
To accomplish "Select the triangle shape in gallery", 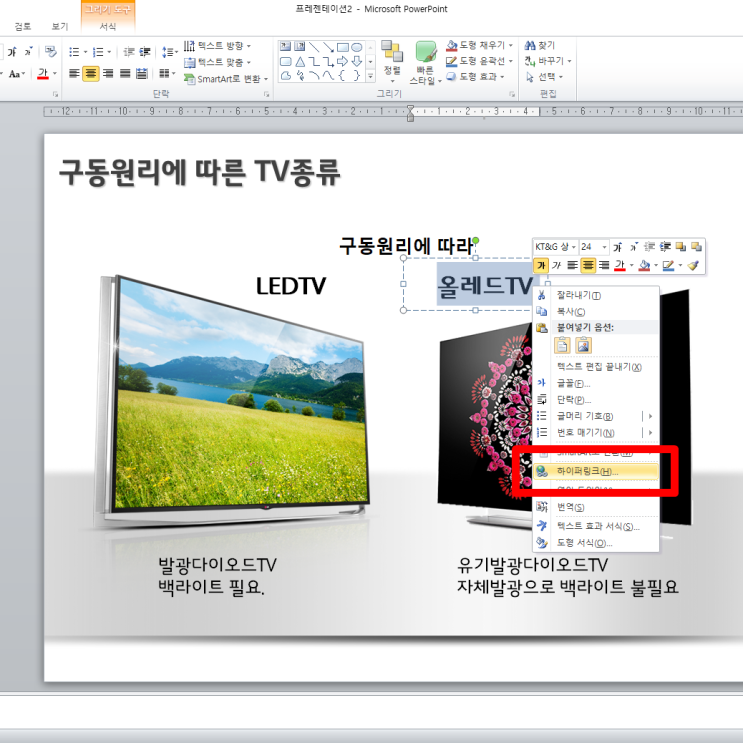I will point(299,61).
